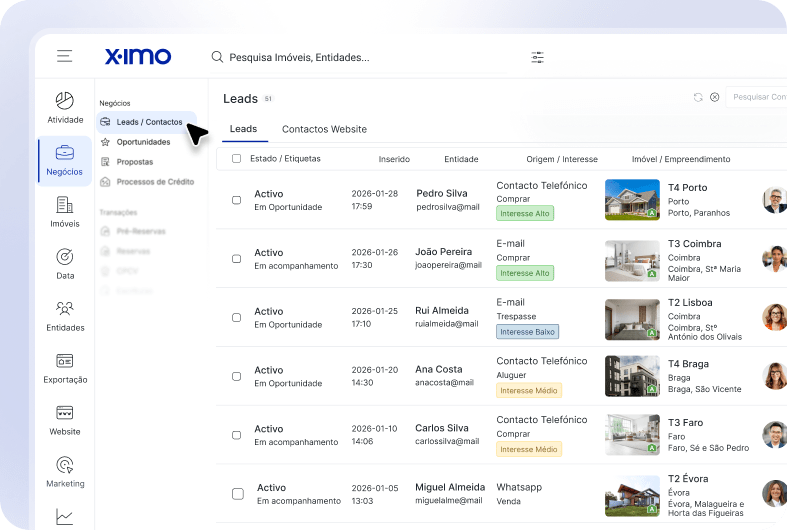This screenshot has width=787, height=530.
Task: Click the refresh icon next to Leads search
Action: click(x=698, y=97)
